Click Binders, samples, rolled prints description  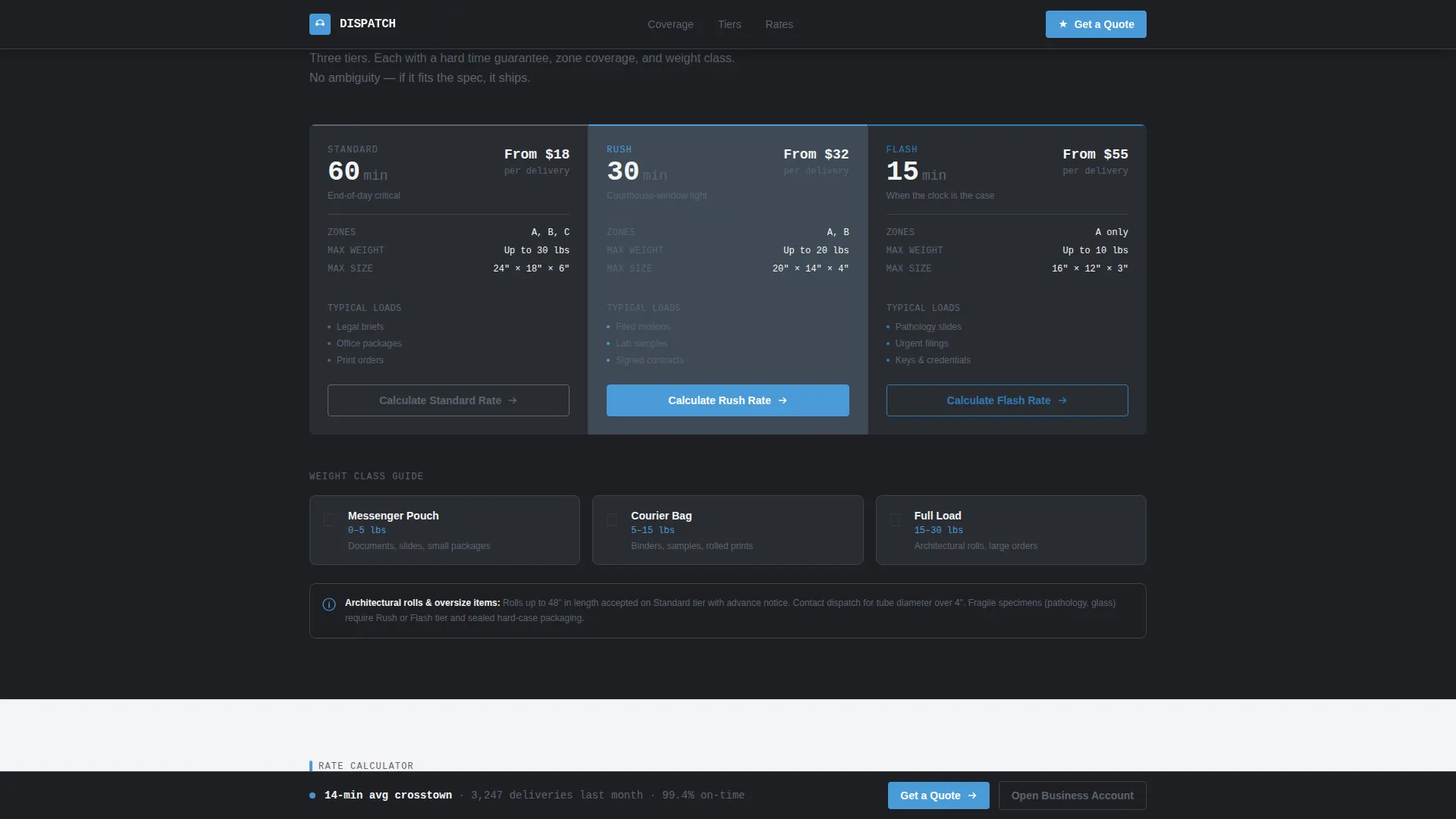[x=692, y=546]
